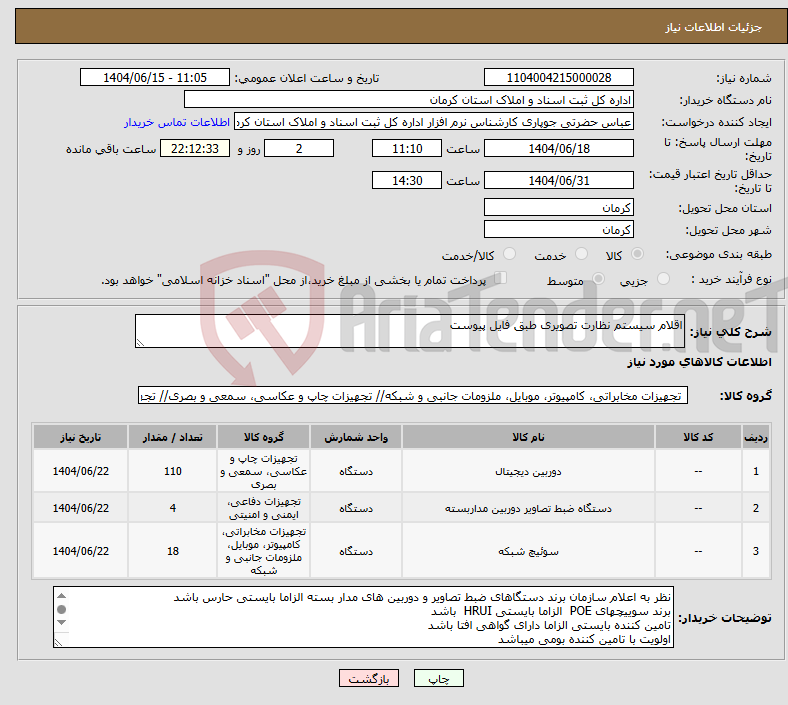Select the دوربین دیجیتال item name
Image resolution: width=788 pixels, height=705 pixels.
pos(529,472)
